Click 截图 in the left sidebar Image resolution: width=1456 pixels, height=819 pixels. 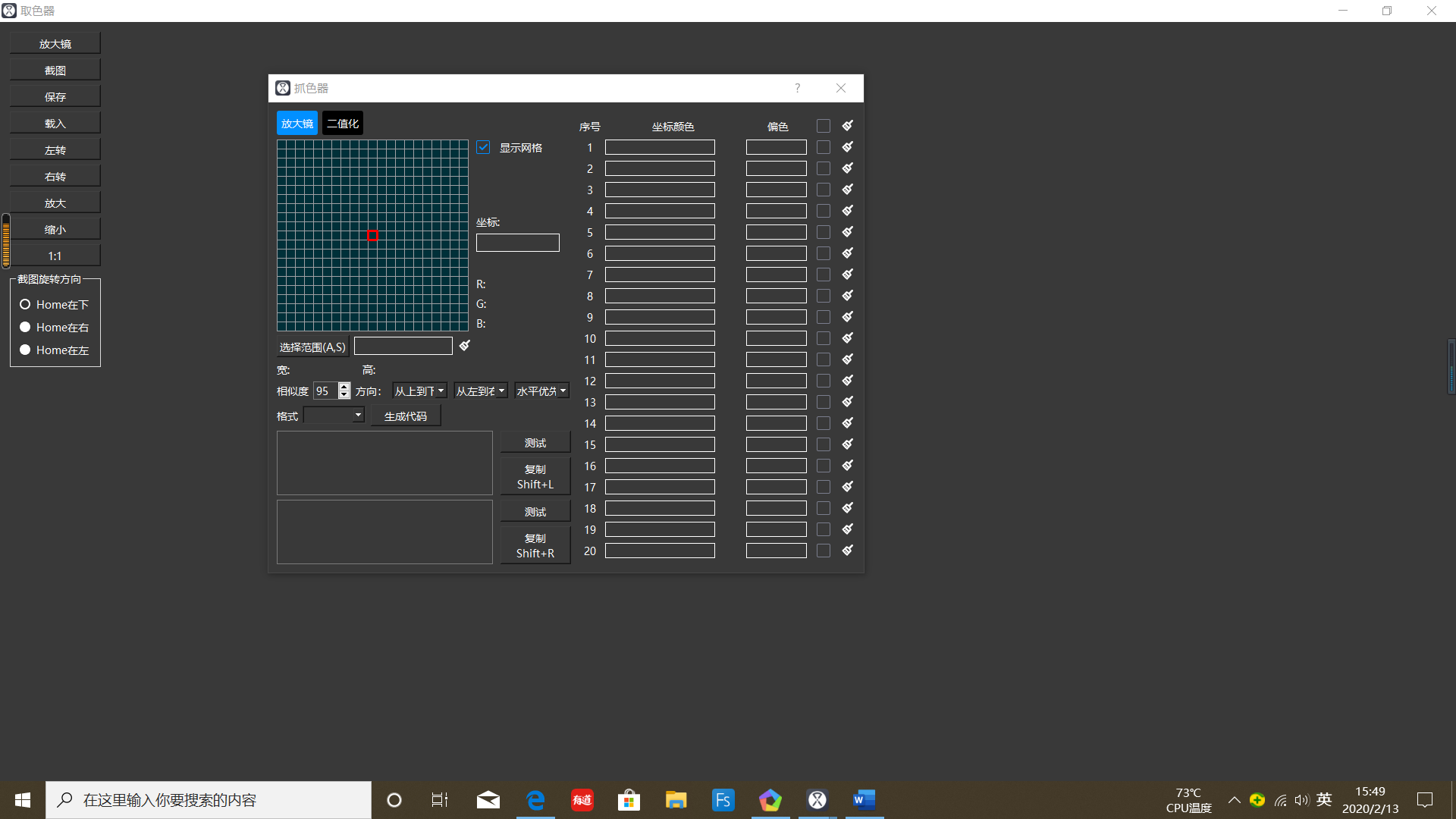(55, 70)
